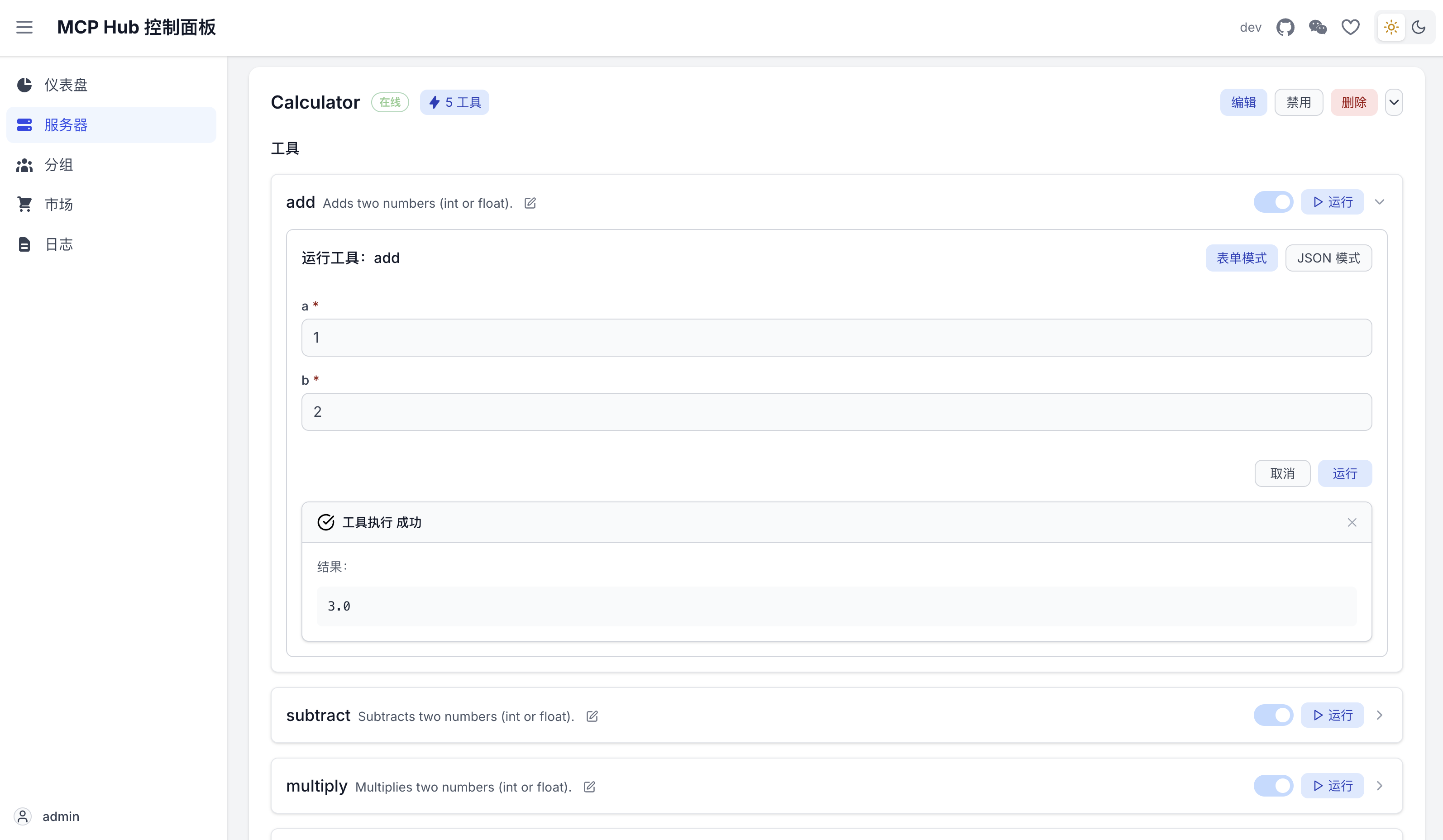The height and width of the screenshot is (840, 1443).
Task: Click the WeChat icon in header
Action: [1318, 27]
